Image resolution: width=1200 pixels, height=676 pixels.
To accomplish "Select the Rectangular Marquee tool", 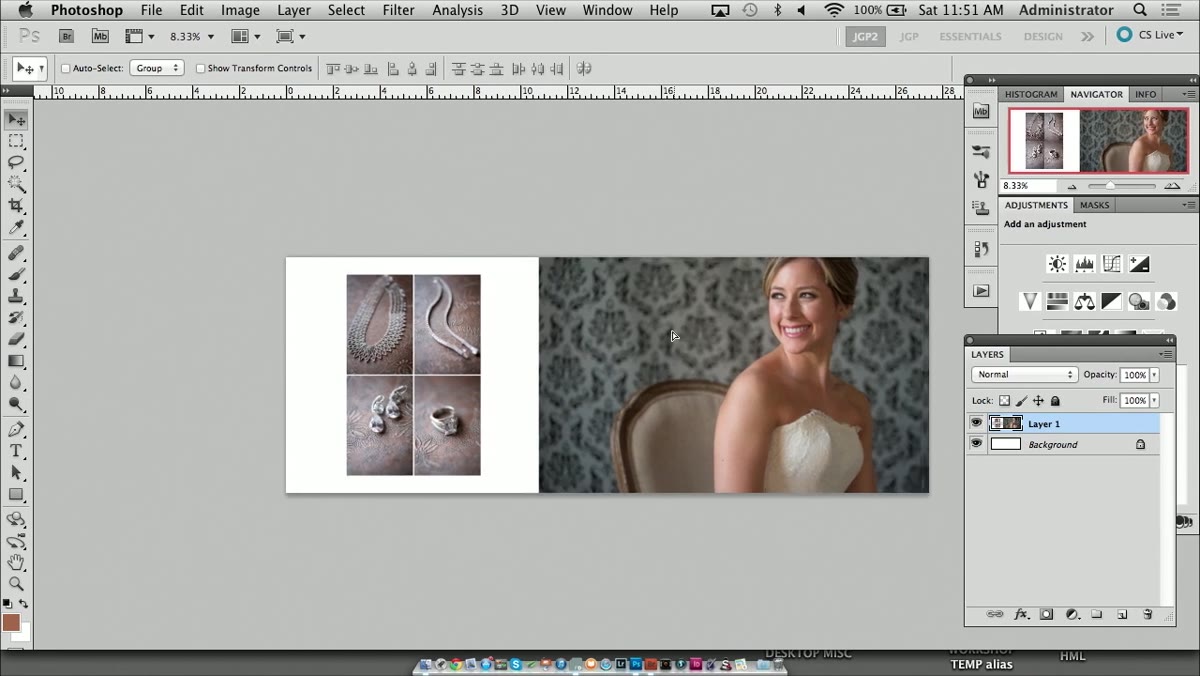I will (16, 141).
